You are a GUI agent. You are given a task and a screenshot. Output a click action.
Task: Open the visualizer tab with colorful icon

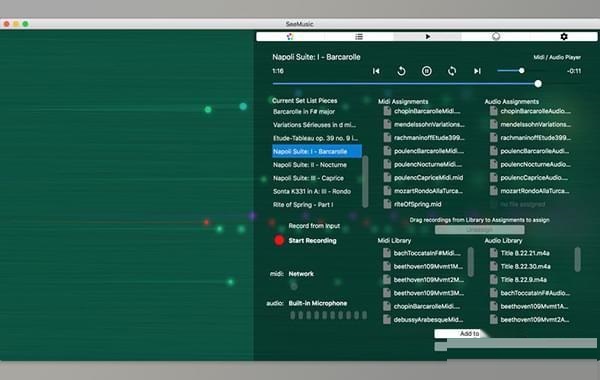(290, 36)
